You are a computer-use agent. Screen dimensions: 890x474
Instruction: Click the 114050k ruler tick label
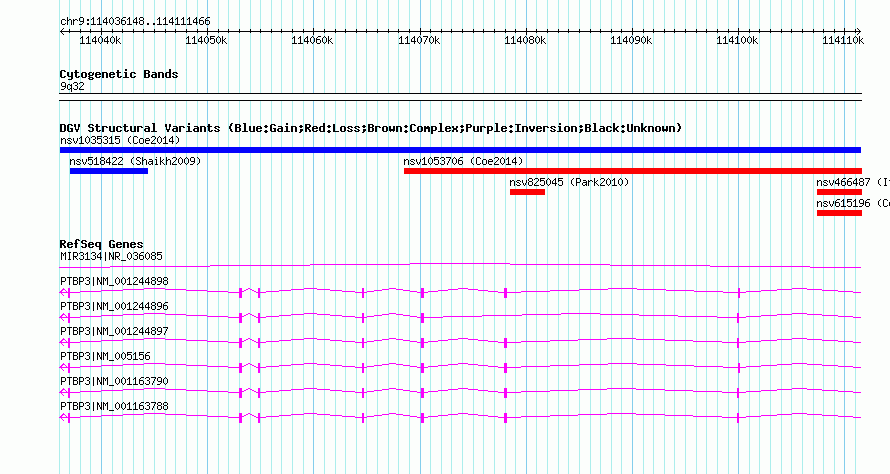pyautogui.click(x=206, y=40)
